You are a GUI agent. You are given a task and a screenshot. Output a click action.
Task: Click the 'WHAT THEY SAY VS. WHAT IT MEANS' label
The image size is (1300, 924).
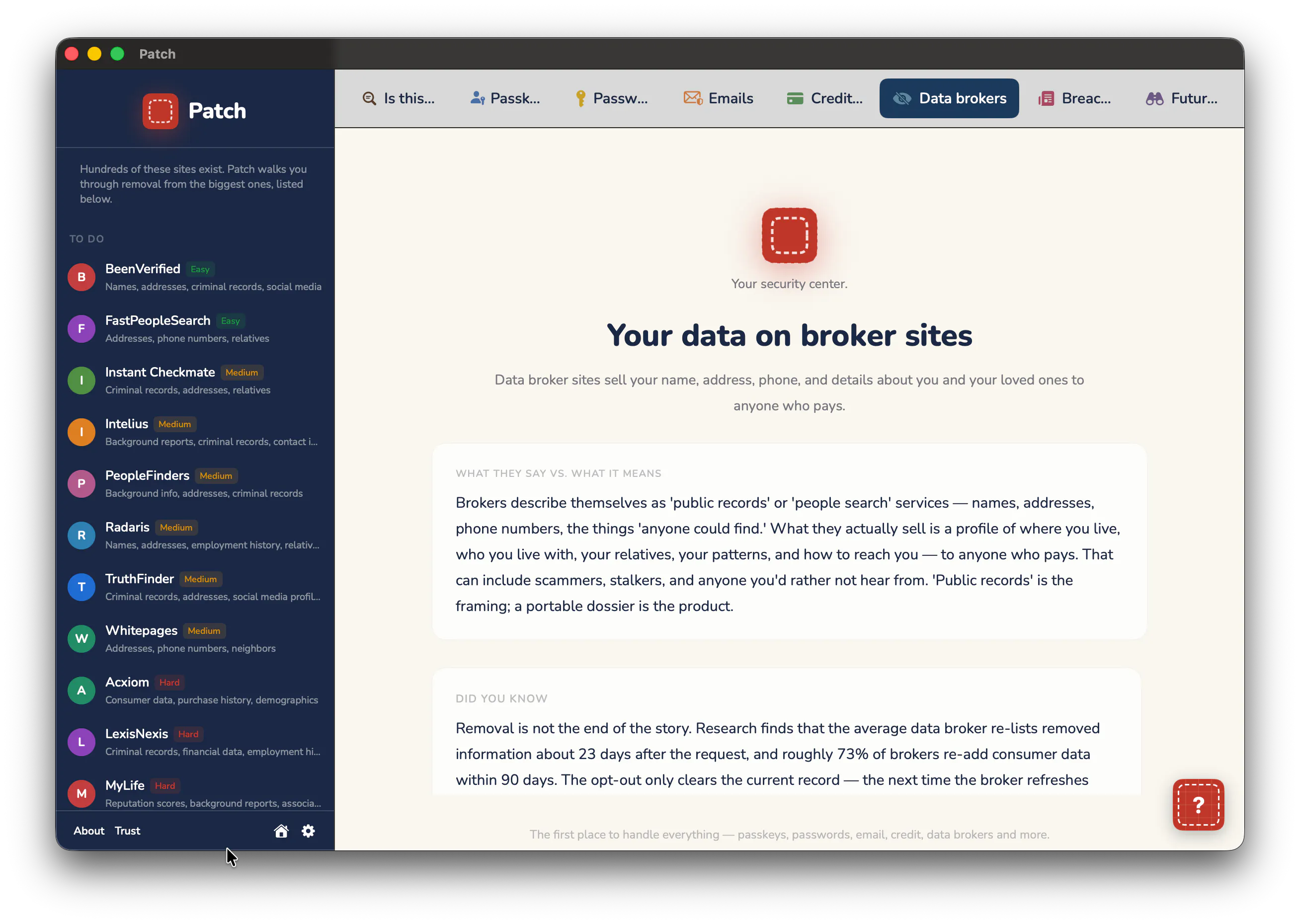[558, 473]
